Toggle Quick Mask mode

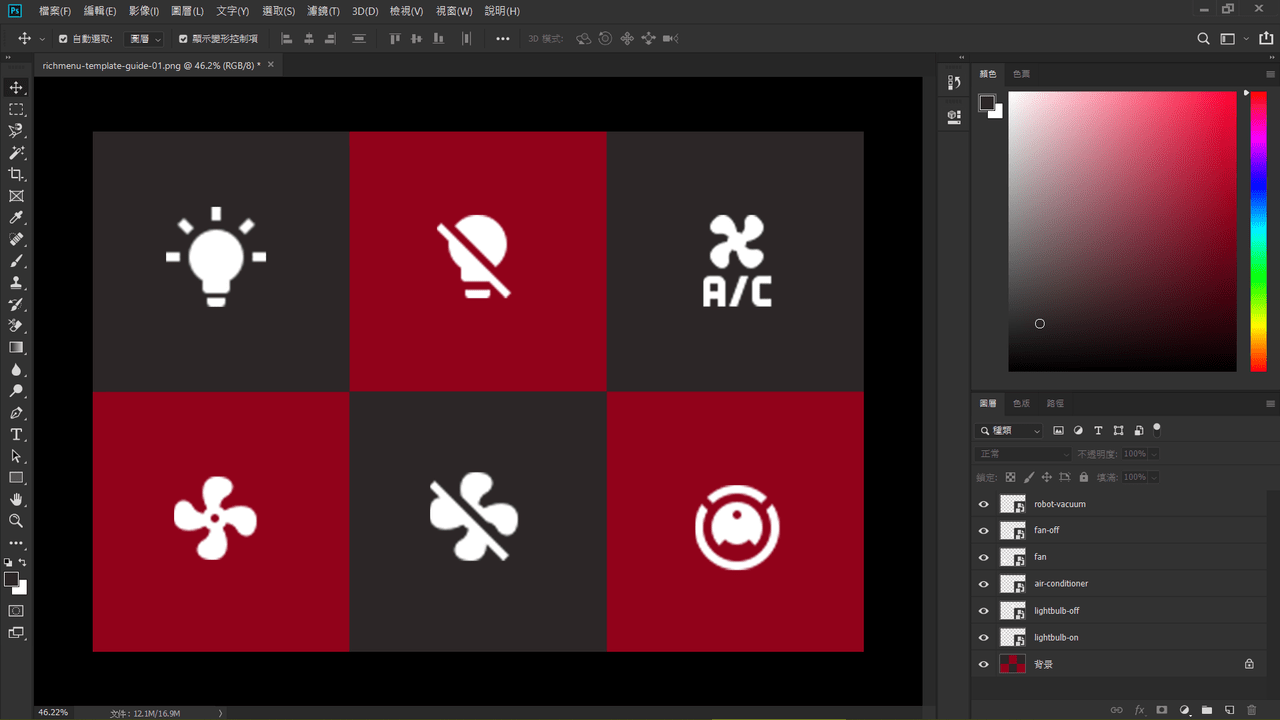pos(16,610)
